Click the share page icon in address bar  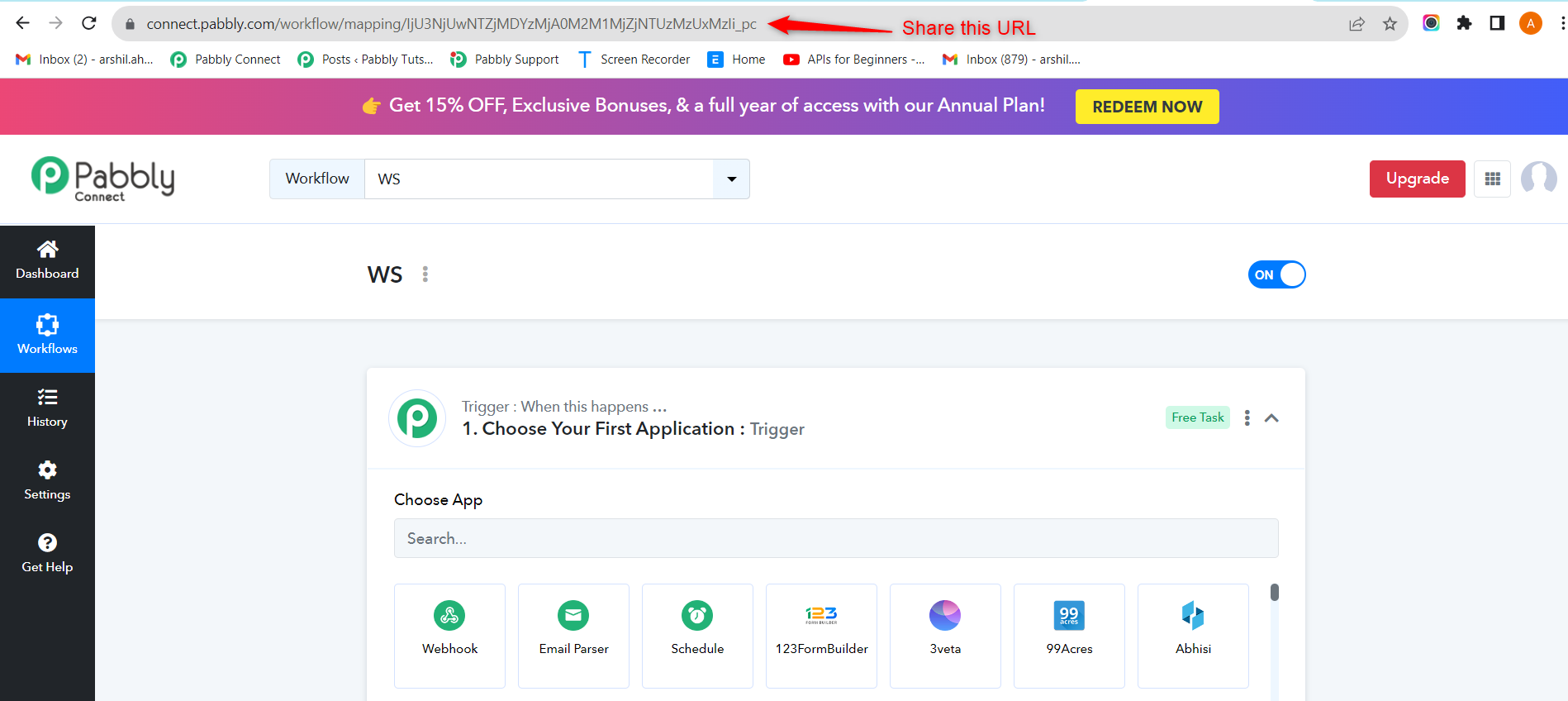click(x=1357, y=24)
